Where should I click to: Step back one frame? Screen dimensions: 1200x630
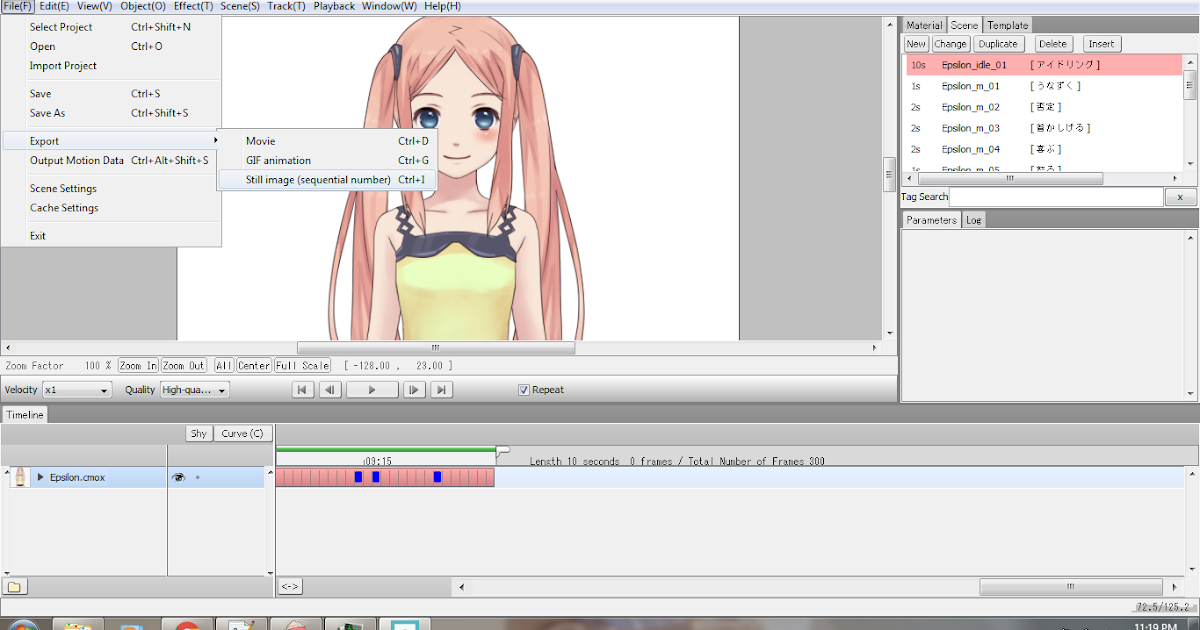tap(330, 389)
